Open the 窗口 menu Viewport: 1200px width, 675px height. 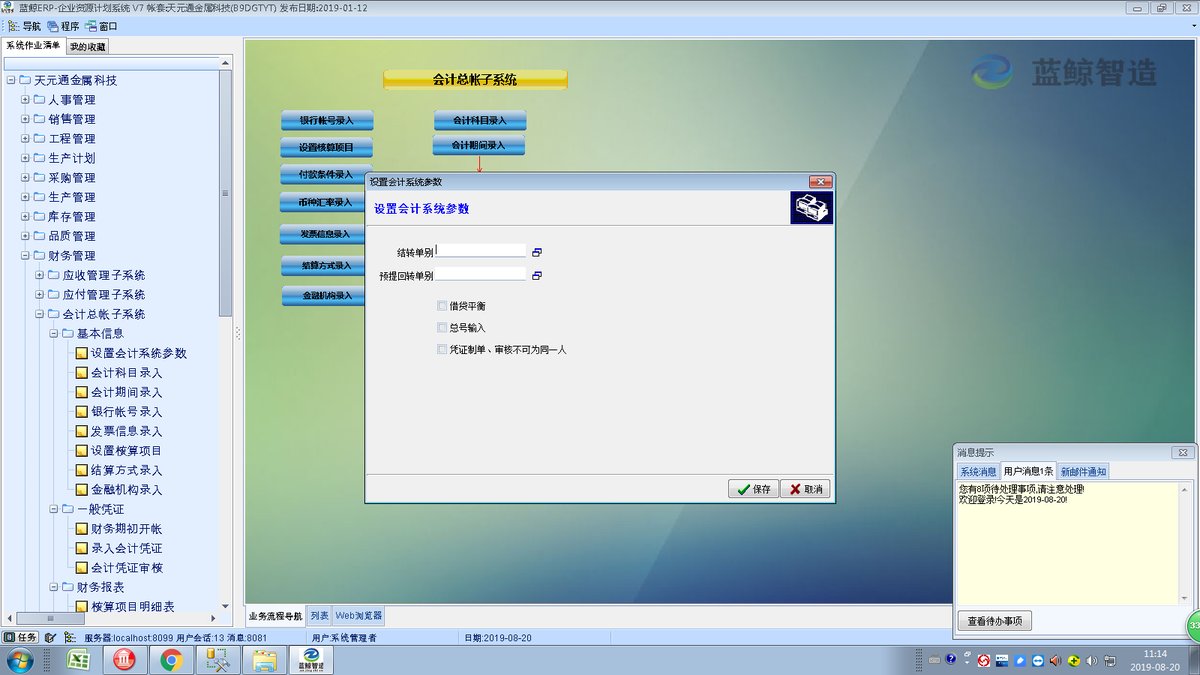coord(102,26)
